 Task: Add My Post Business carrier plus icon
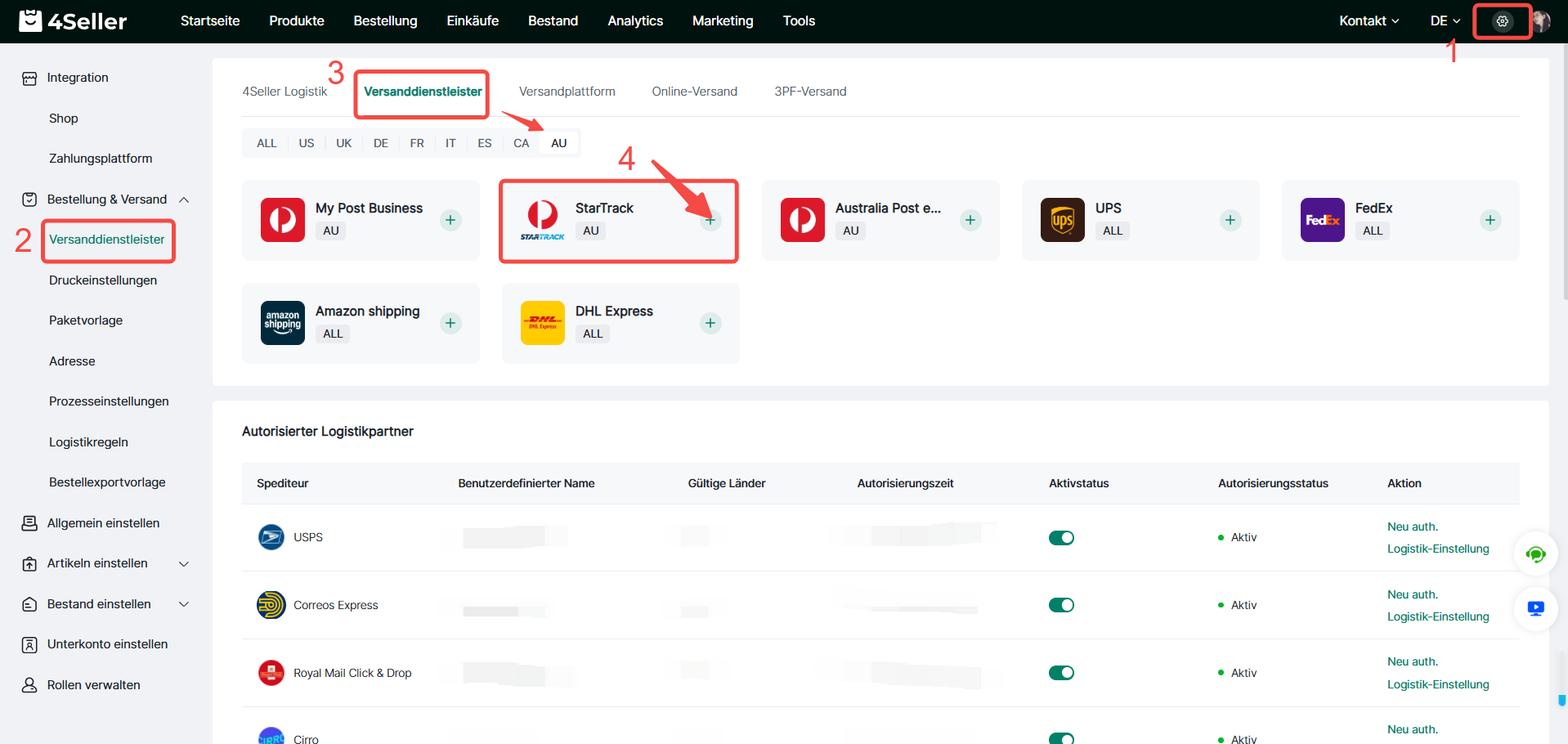click(x=450, y=220)
